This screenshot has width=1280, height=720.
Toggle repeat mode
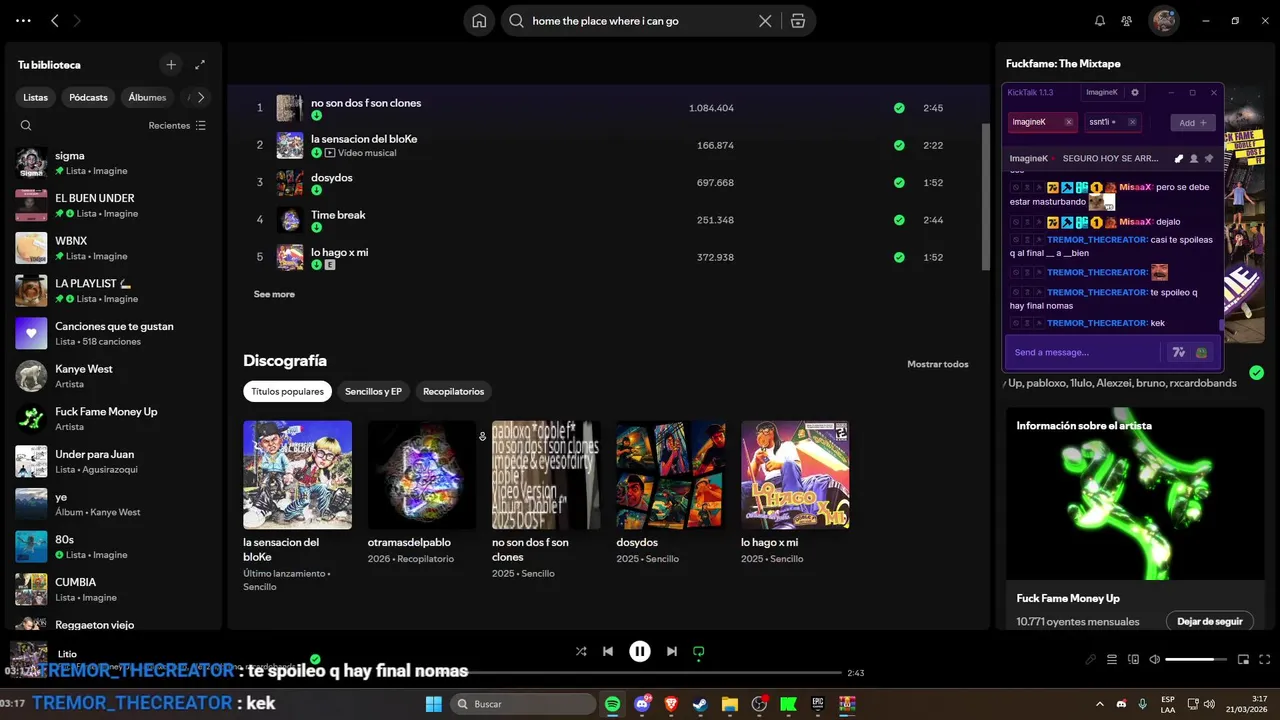(698, 651)
